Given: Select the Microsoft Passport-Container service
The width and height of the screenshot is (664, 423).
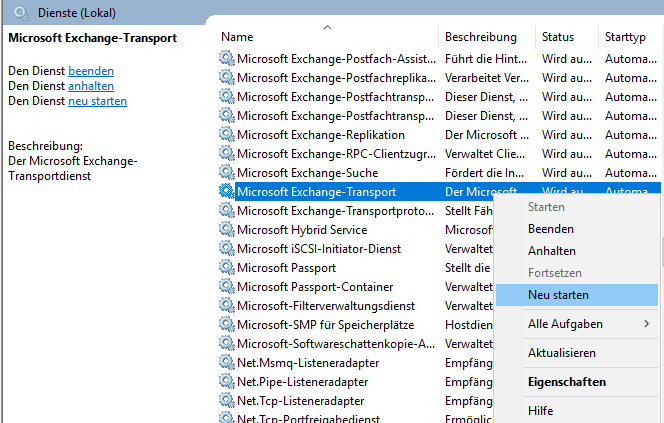Looking at the screenshot, I should (315, 287).
